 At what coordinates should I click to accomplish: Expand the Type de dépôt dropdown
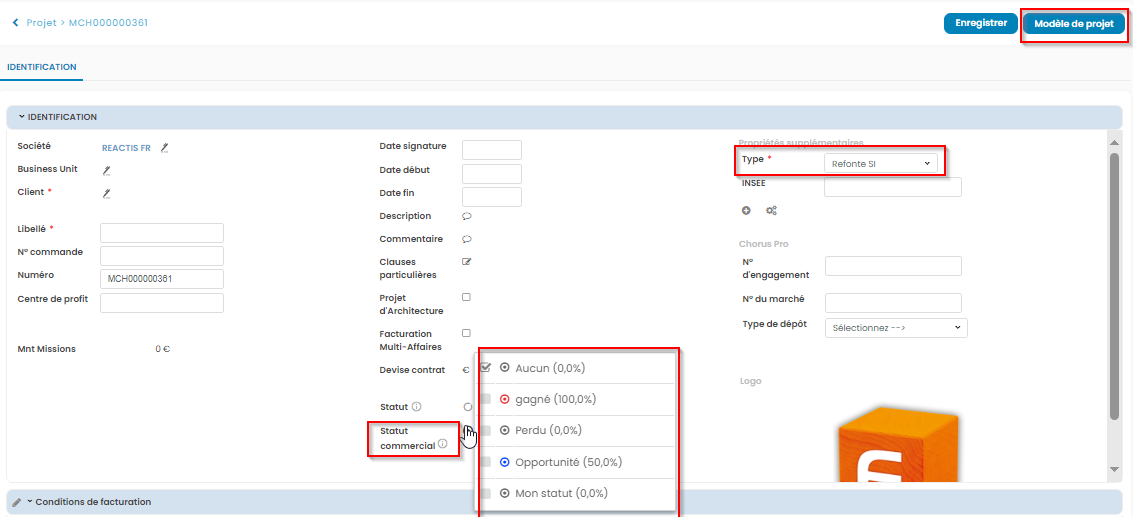pyautogui.click(x=896, y=327)
